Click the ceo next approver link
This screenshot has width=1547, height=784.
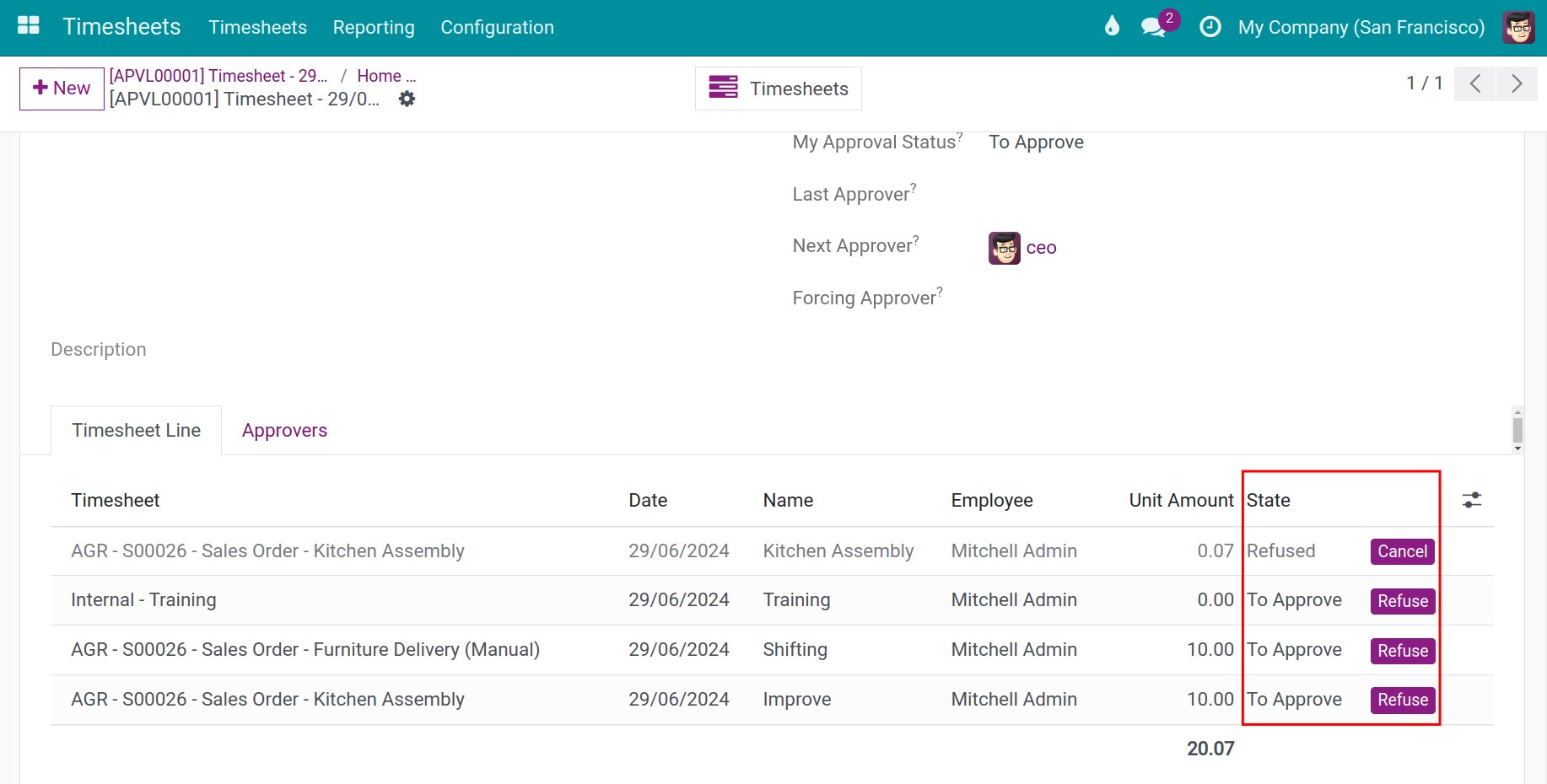pyautogui.click(x=1041, y=248)
